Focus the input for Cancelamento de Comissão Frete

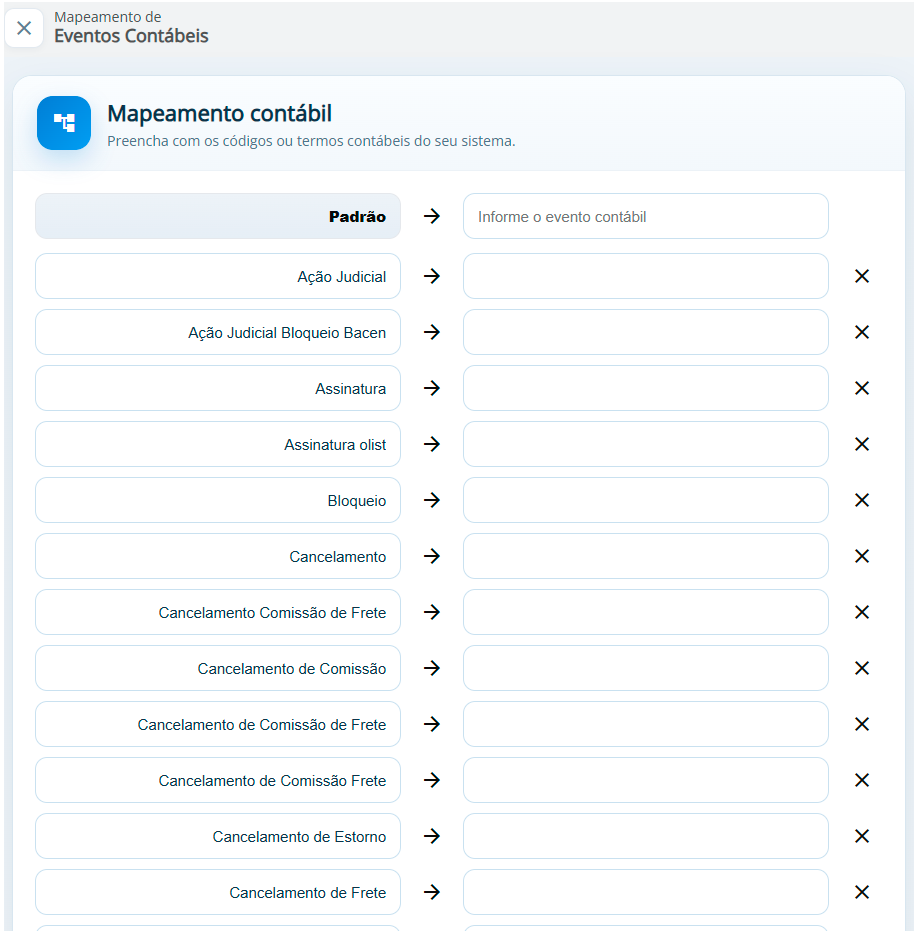tap(646, 780)
